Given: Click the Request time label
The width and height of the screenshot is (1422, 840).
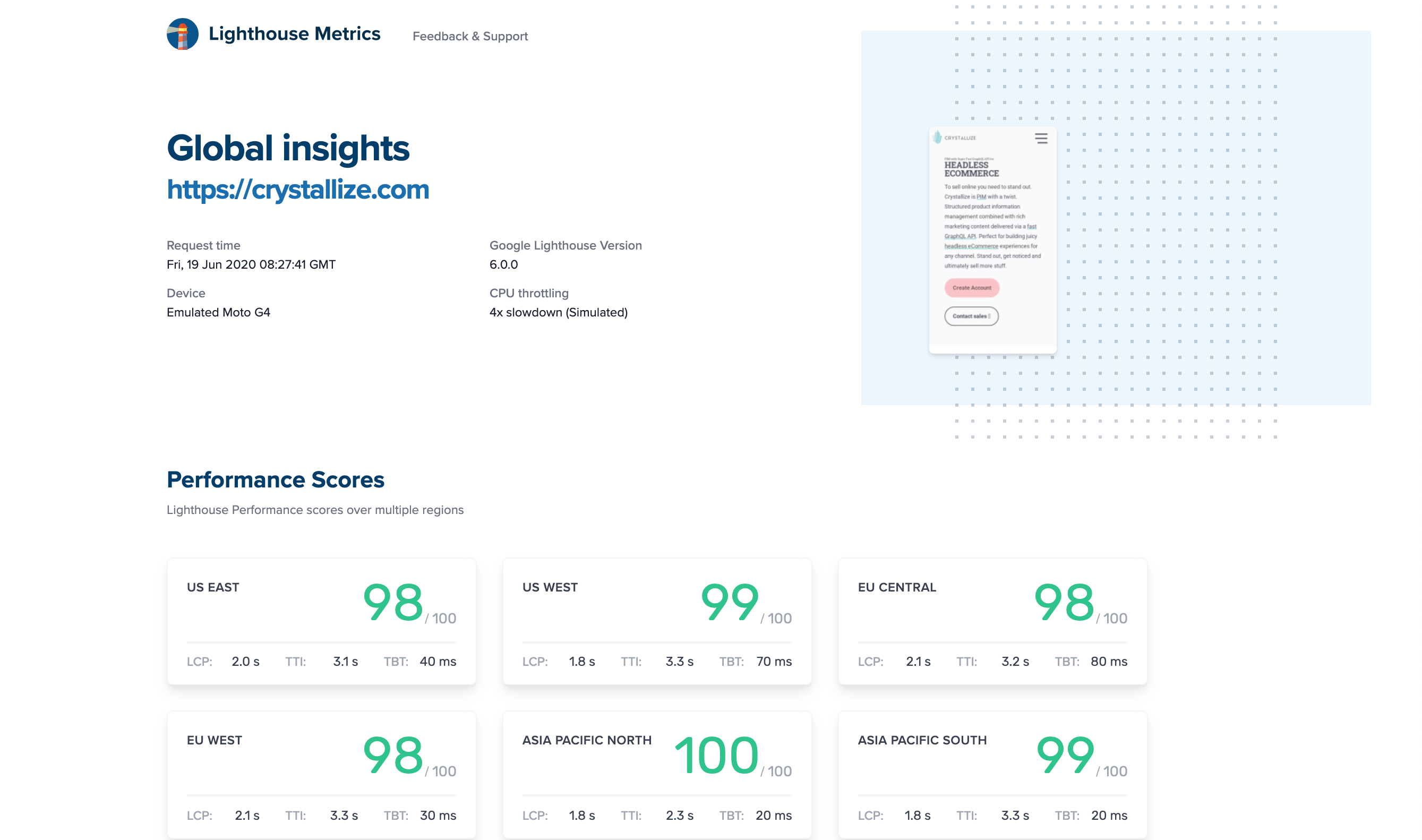Looking at the screenshot, I should tap(203, 246).
